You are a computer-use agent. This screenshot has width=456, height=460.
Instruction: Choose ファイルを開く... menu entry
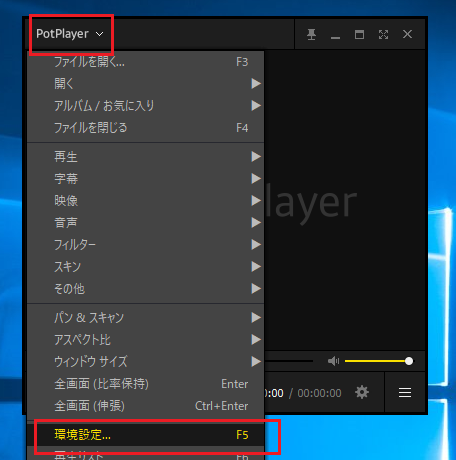click(146, 62)
